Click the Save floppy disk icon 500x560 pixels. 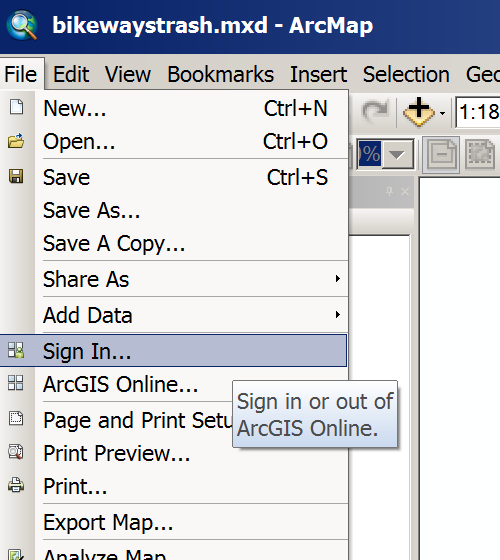point(16,176)
